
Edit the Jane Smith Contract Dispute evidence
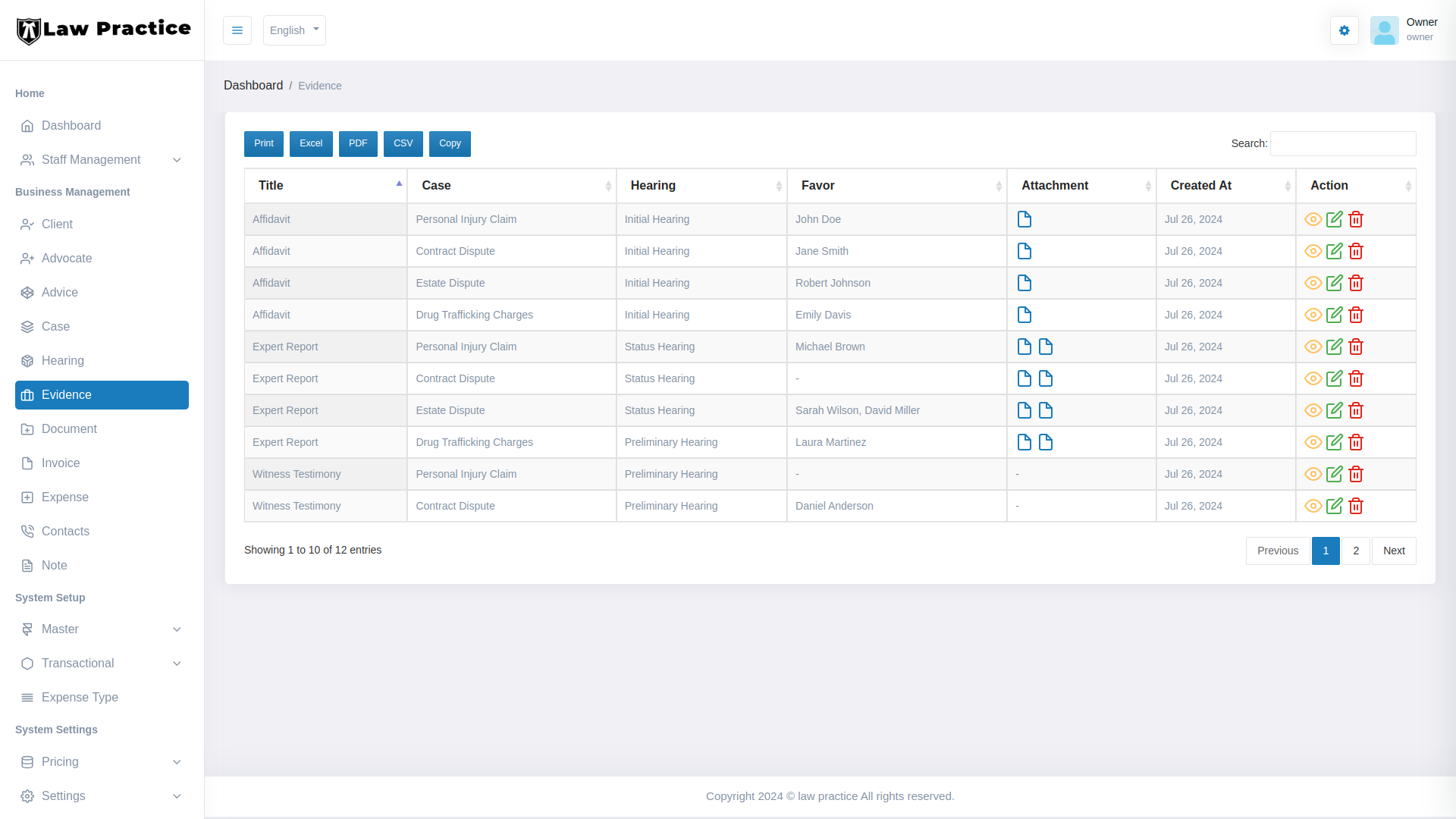pyautogui.click(x=1335, y=251)
